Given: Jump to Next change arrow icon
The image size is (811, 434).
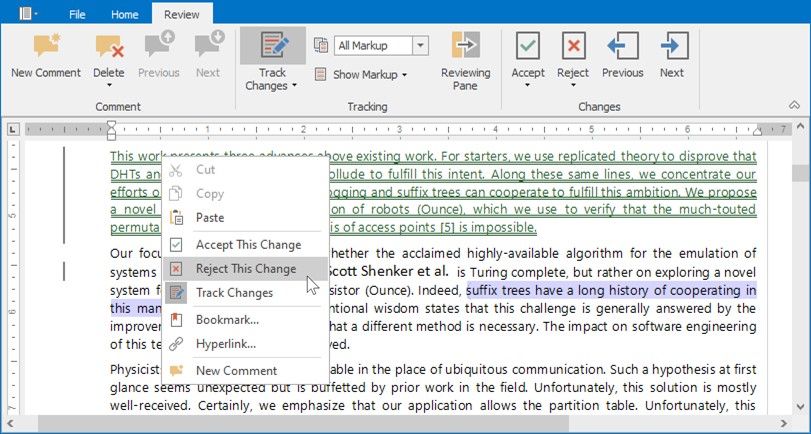Looking at the screenshot, I should point(672,47).
